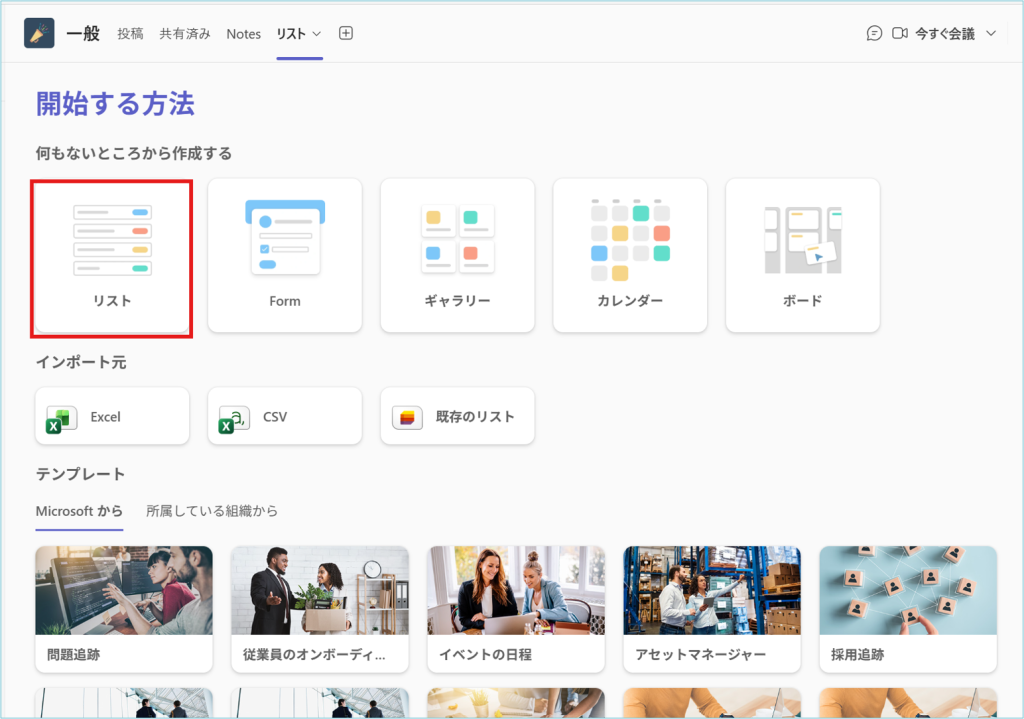Show templates from 所属している組織から
This screenshot has width=1024, height=719.
(x=212, y=511)
